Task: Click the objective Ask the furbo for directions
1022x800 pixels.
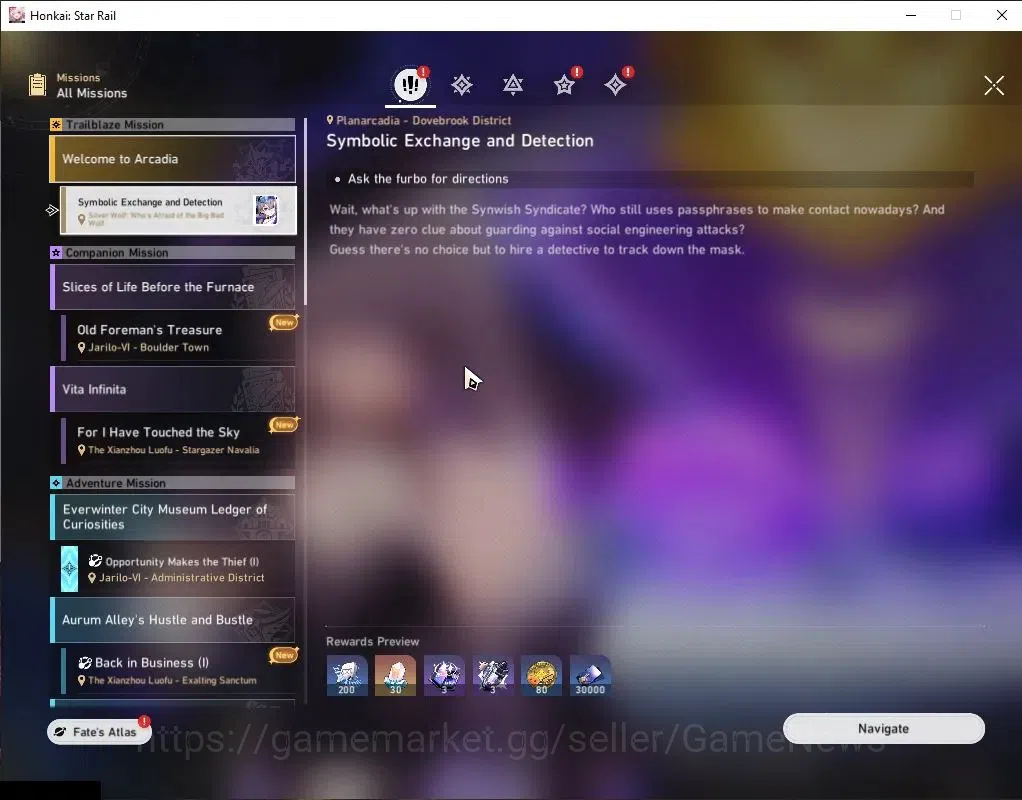Action: pos(428,179)
